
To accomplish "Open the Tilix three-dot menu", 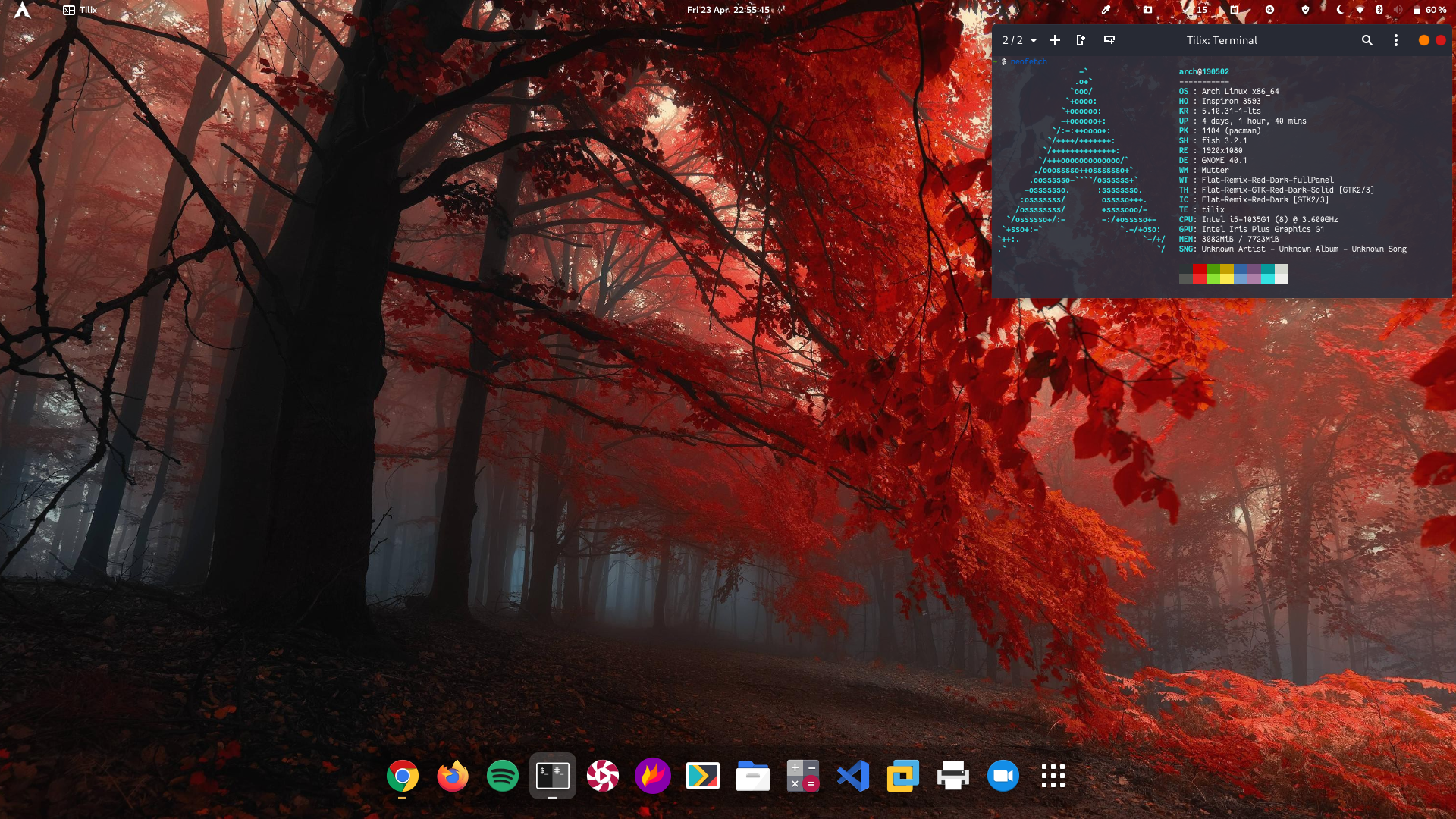I will coord(1395,40).
